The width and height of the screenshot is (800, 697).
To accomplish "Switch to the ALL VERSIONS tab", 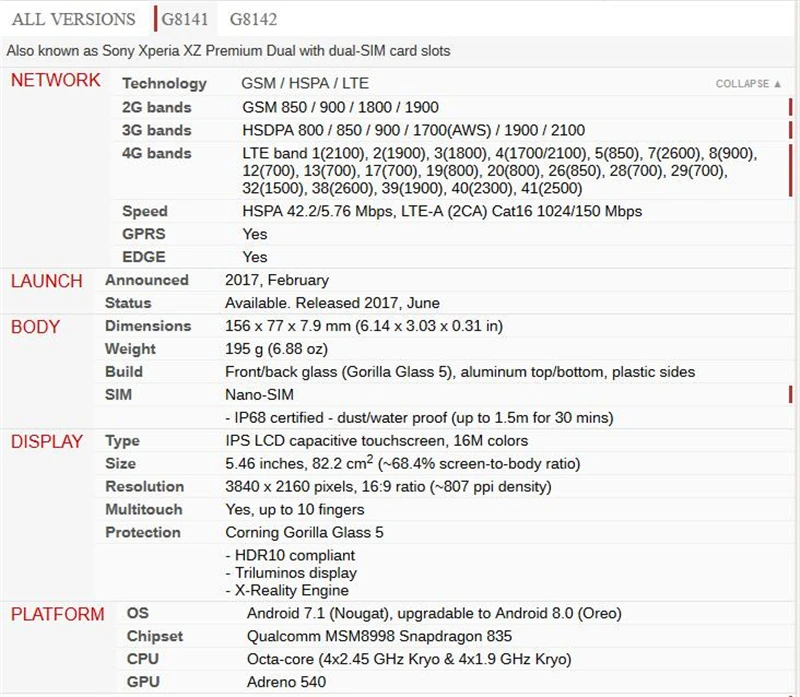I will [x=73, y=19].
